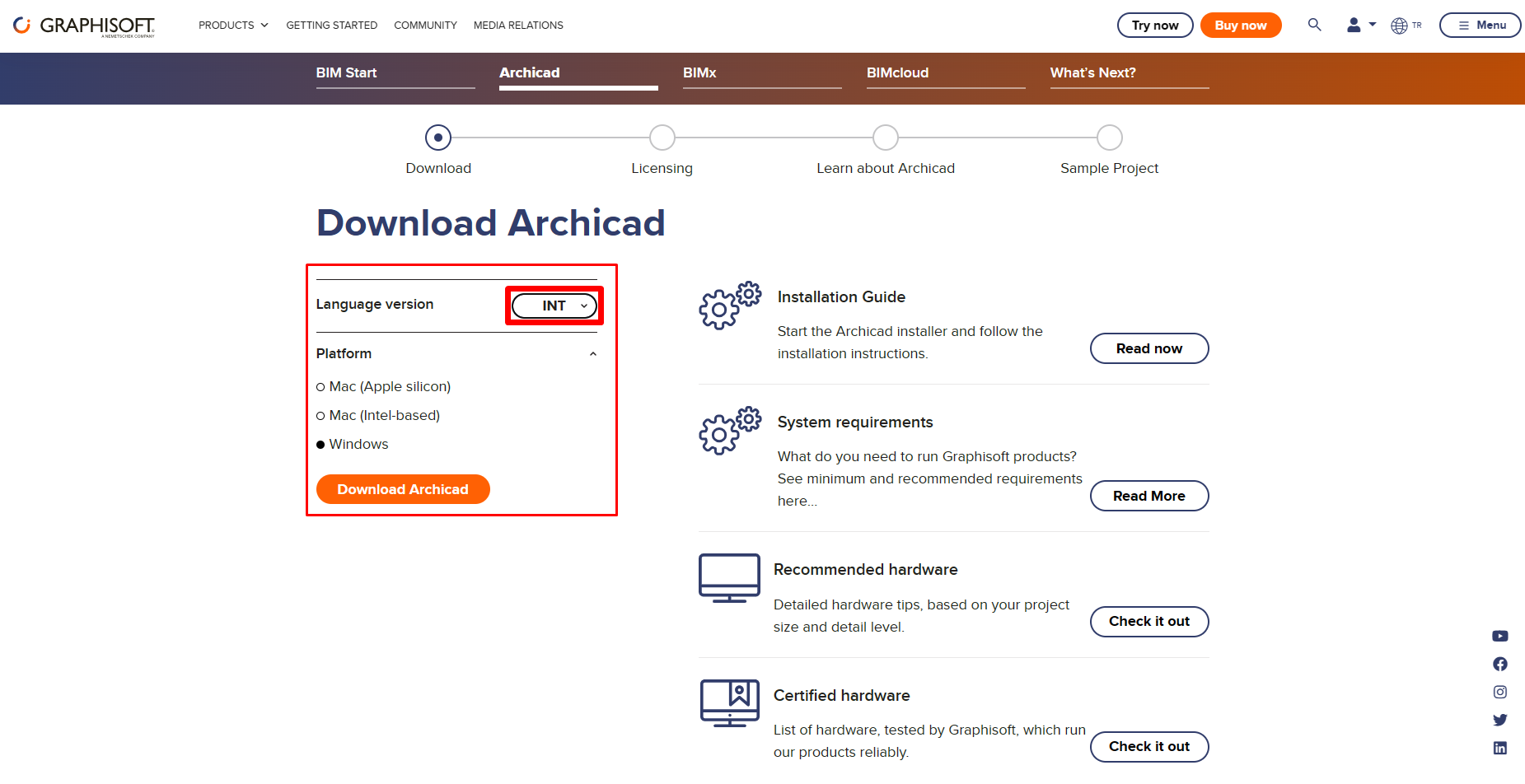Collapse the Platform section chevron
The image size is (1525, 784).
pos(592,354)
